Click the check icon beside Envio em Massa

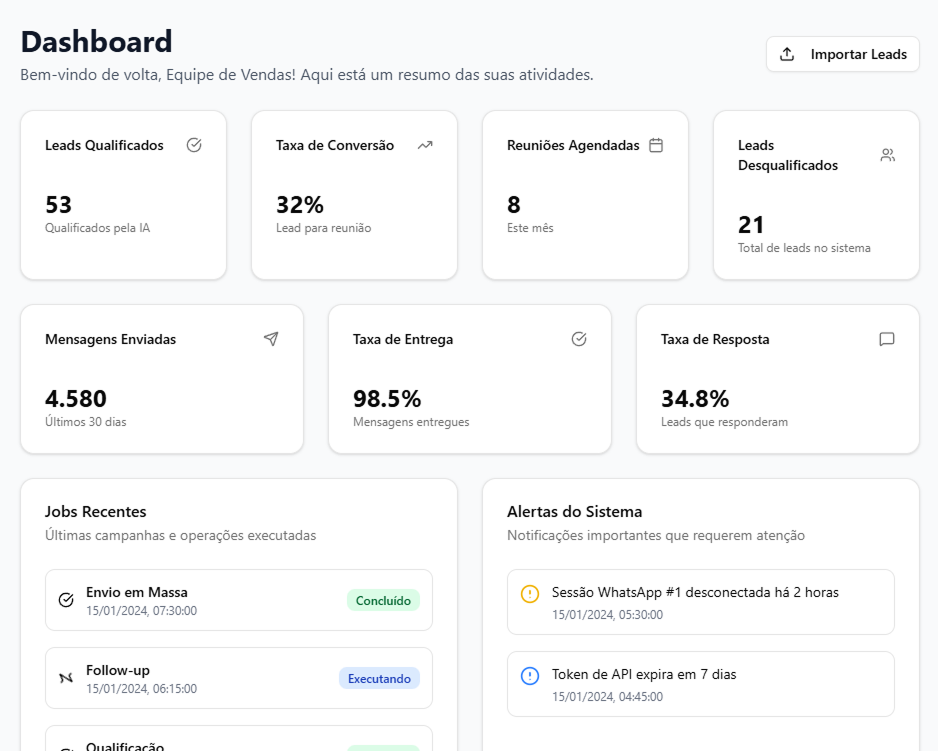coord(66,600)
